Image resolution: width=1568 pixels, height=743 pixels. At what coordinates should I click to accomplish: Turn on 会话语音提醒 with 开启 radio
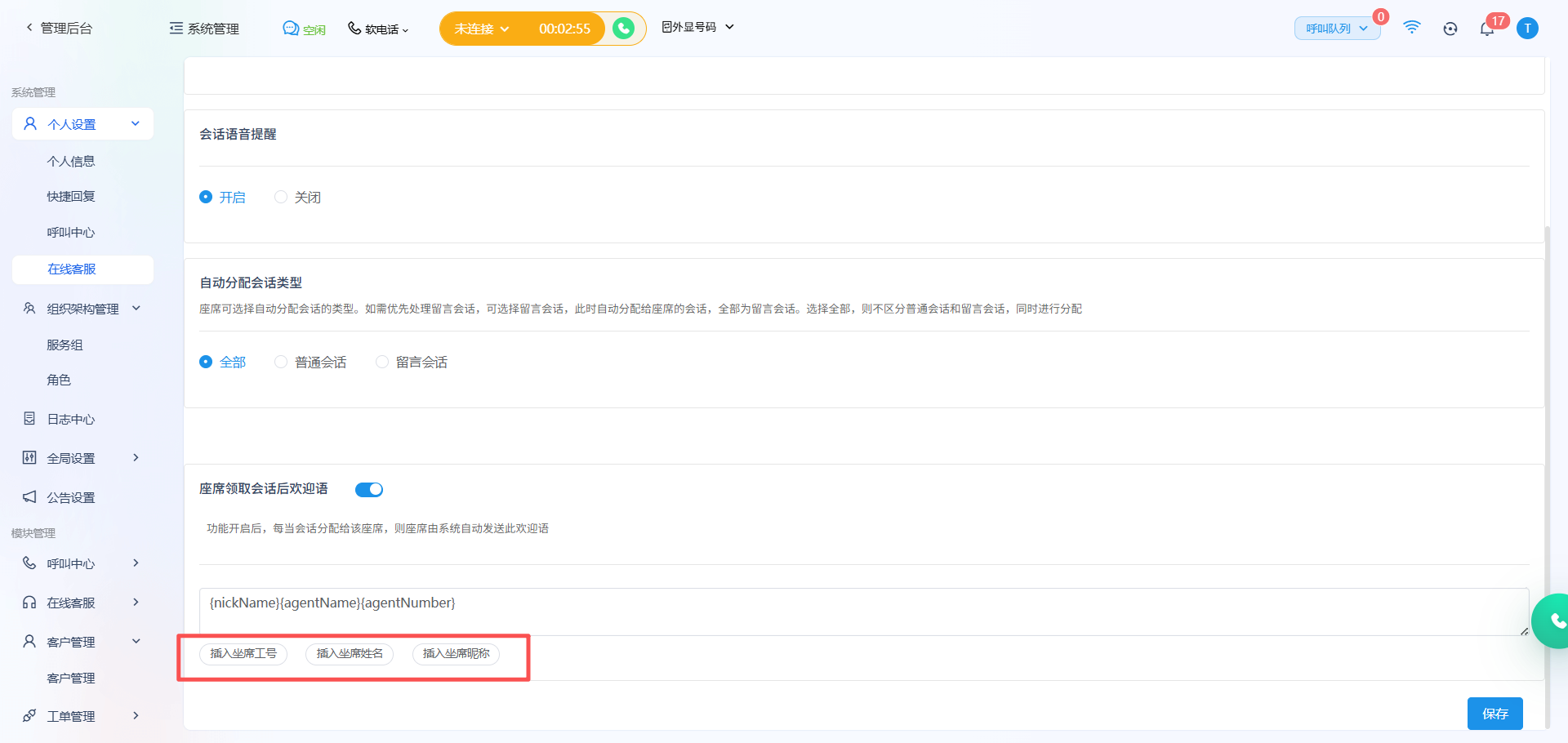[x=206, y=197]
